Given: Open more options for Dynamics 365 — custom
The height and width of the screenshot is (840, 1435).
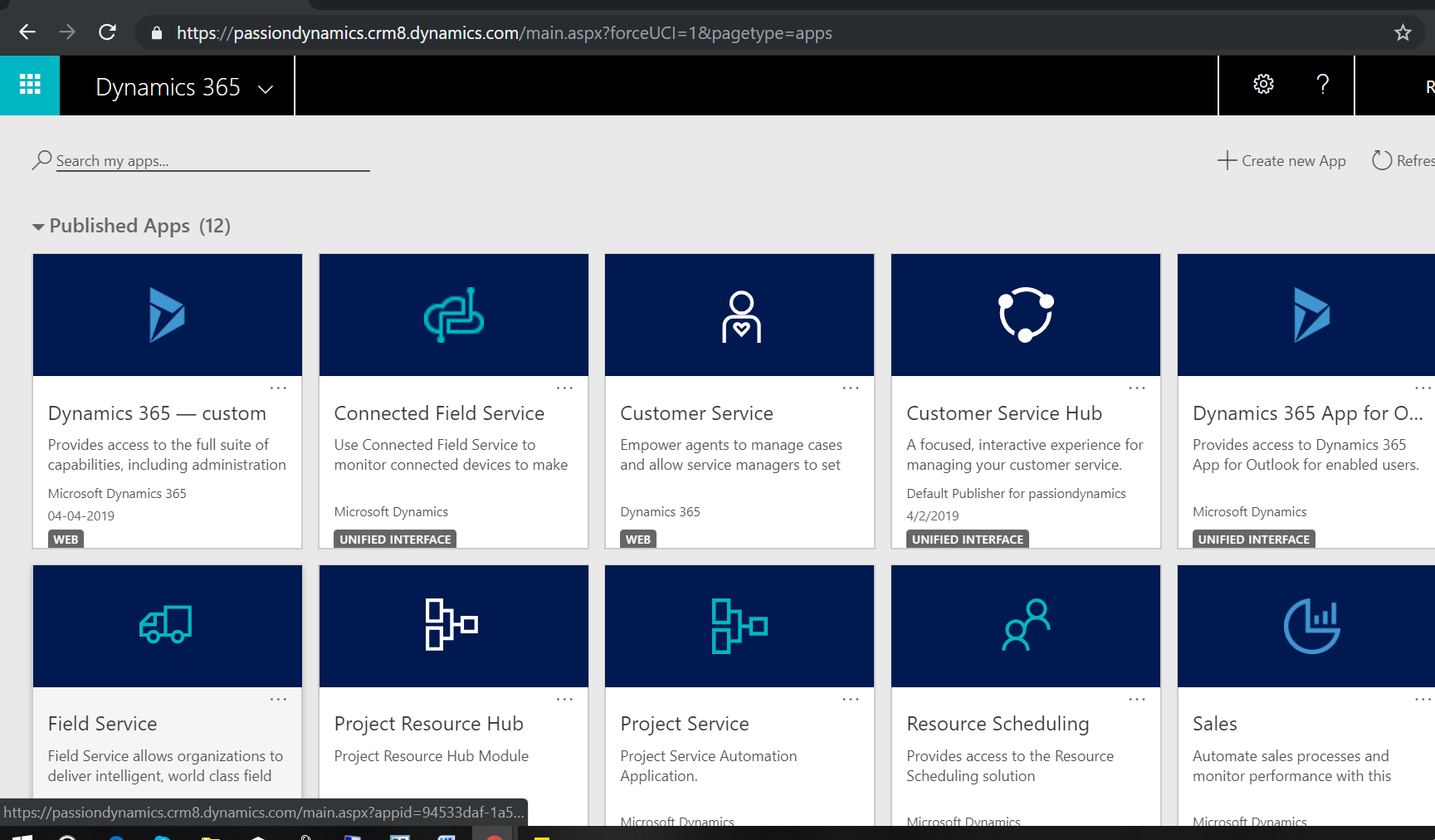Looking at the screenshot, I should point(278,388).
